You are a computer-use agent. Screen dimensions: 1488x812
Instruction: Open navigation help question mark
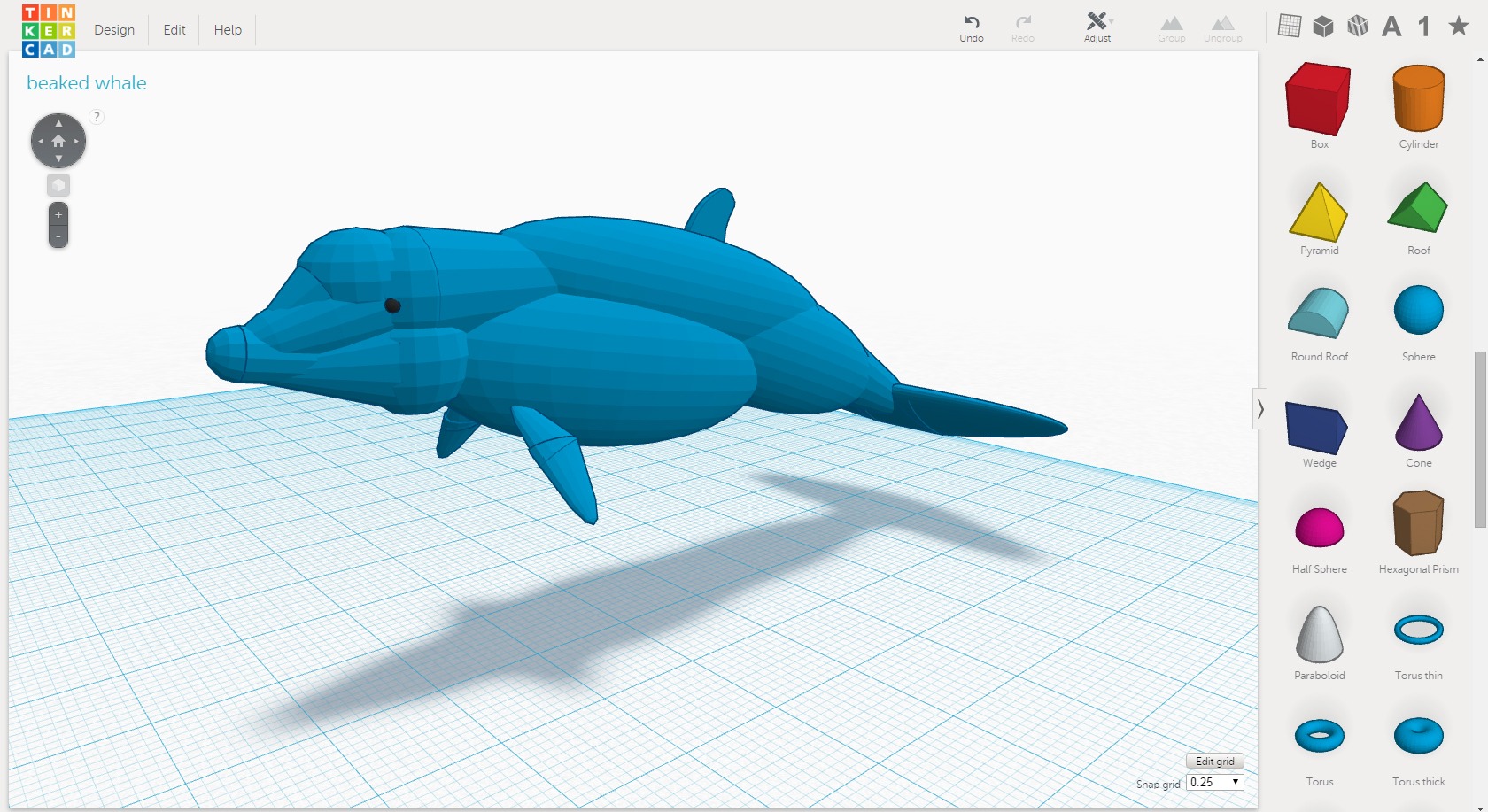pyautogui.click(x=97, y=116)
